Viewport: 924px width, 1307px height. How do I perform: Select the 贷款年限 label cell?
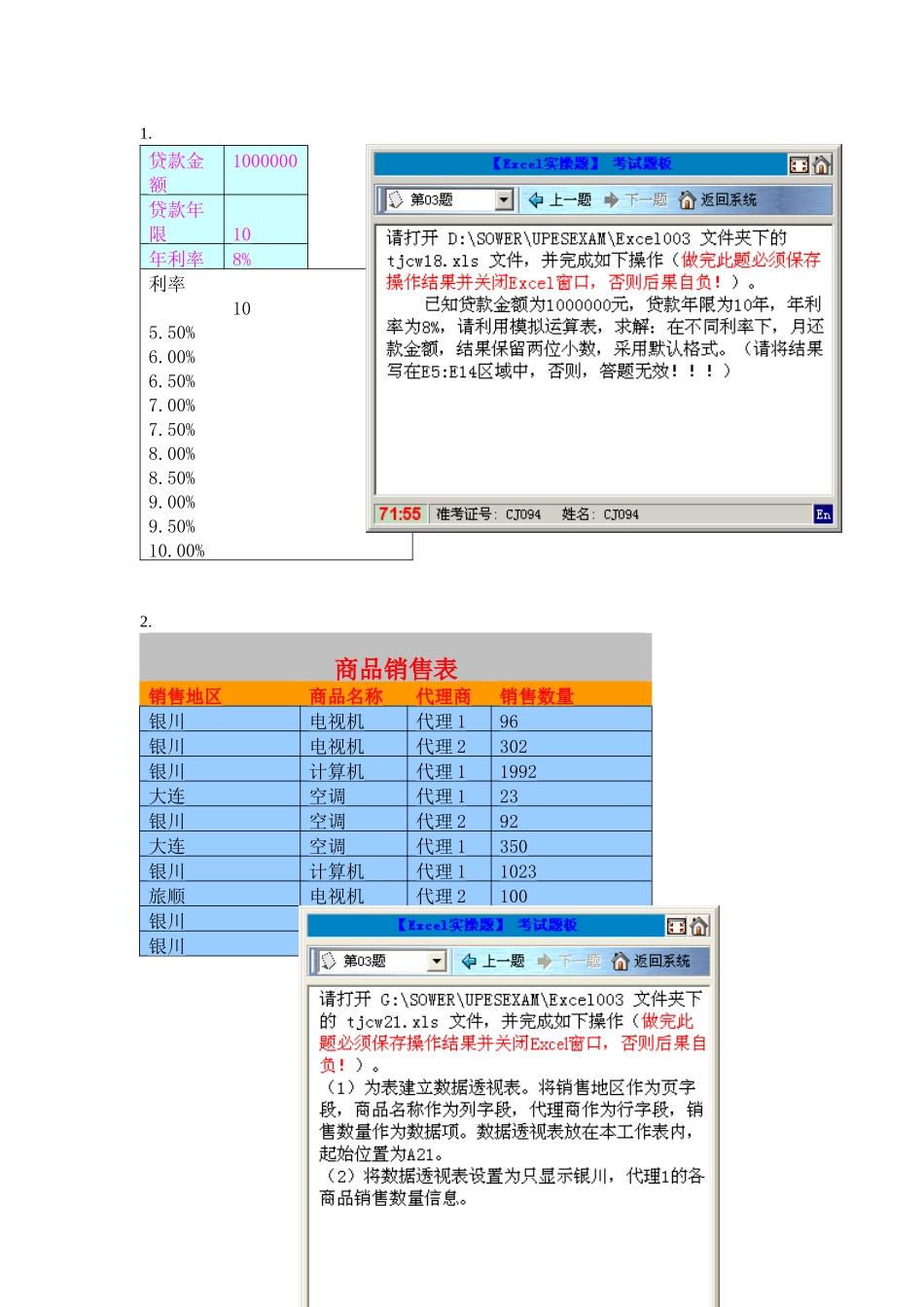coord(183,219)
